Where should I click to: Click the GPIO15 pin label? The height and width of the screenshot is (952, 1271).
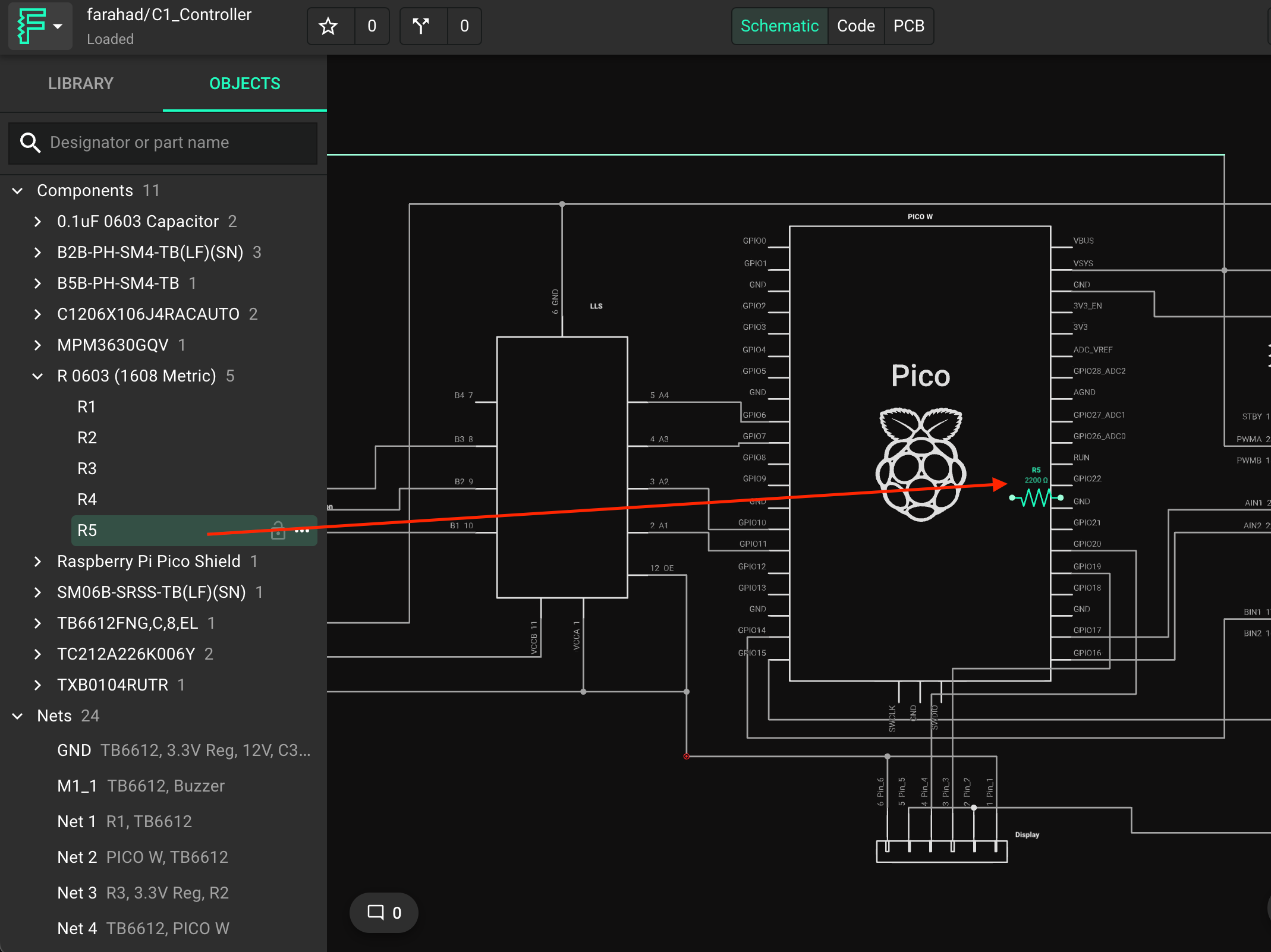pyautogui.click(x=752, y=653)
